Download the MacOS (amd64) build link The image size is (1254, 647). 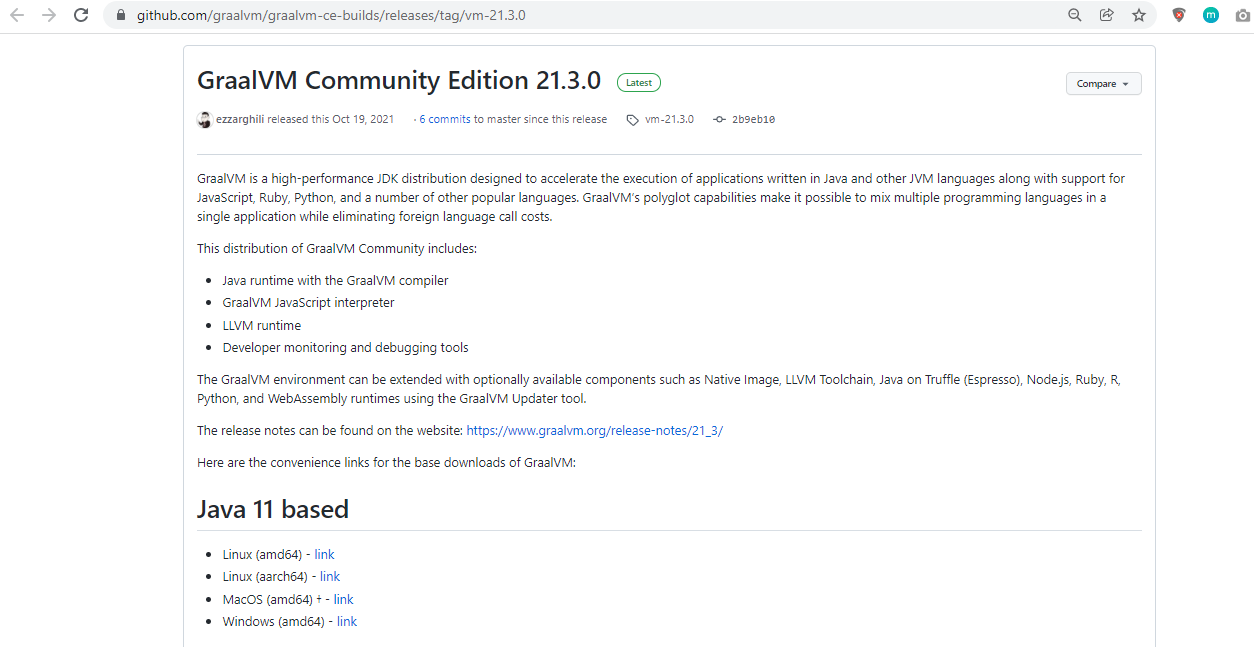point(343,599)
